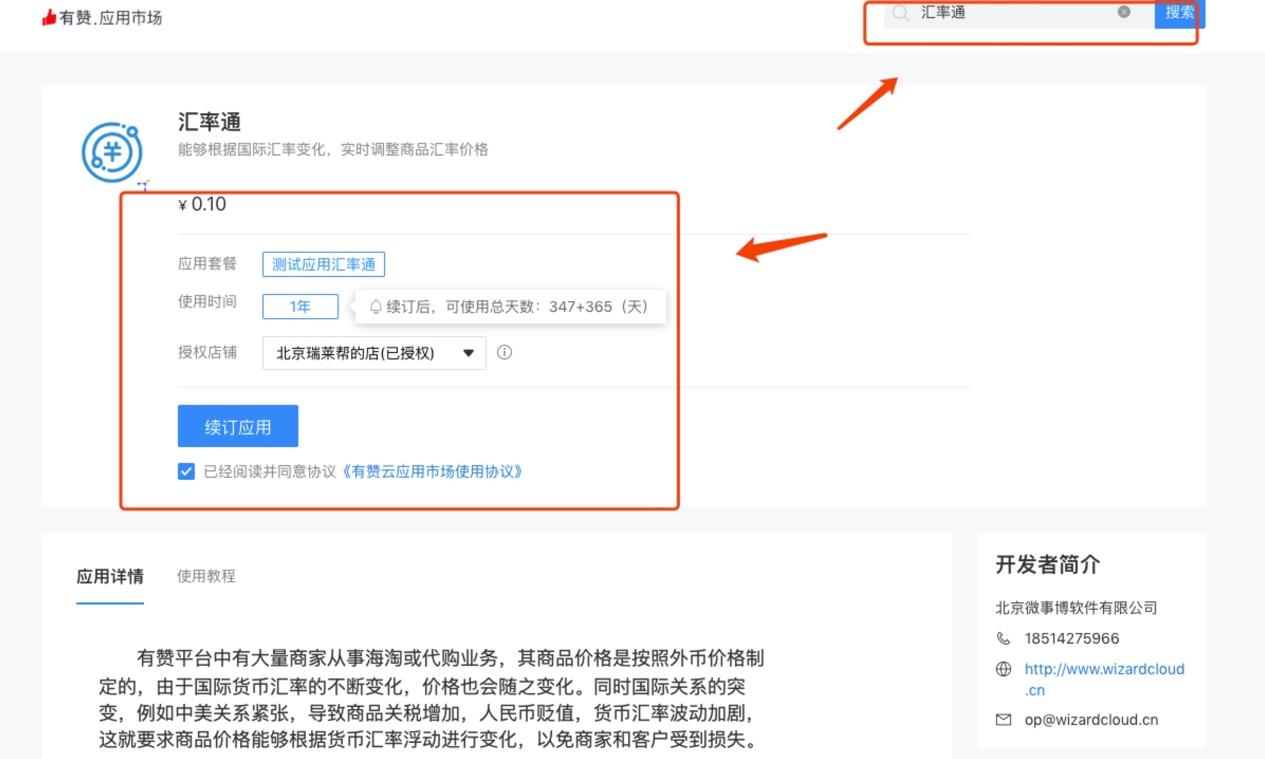Image resolution: width=1265 pixels, height=759 pixels.
Task: Switch to the 应用详情 tab
Action: [110, 576]
